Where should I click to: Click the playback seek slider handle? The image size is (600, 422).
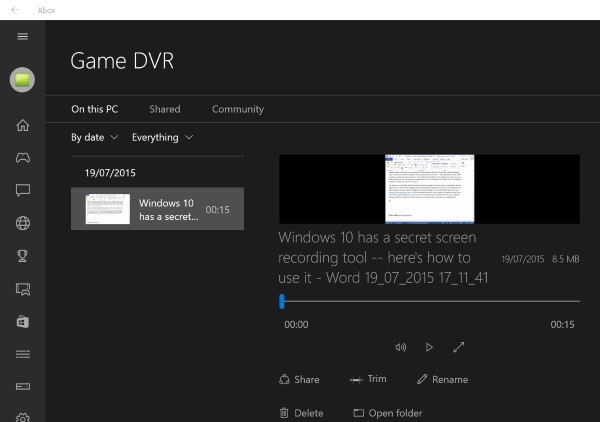click(x=282, y=301)
